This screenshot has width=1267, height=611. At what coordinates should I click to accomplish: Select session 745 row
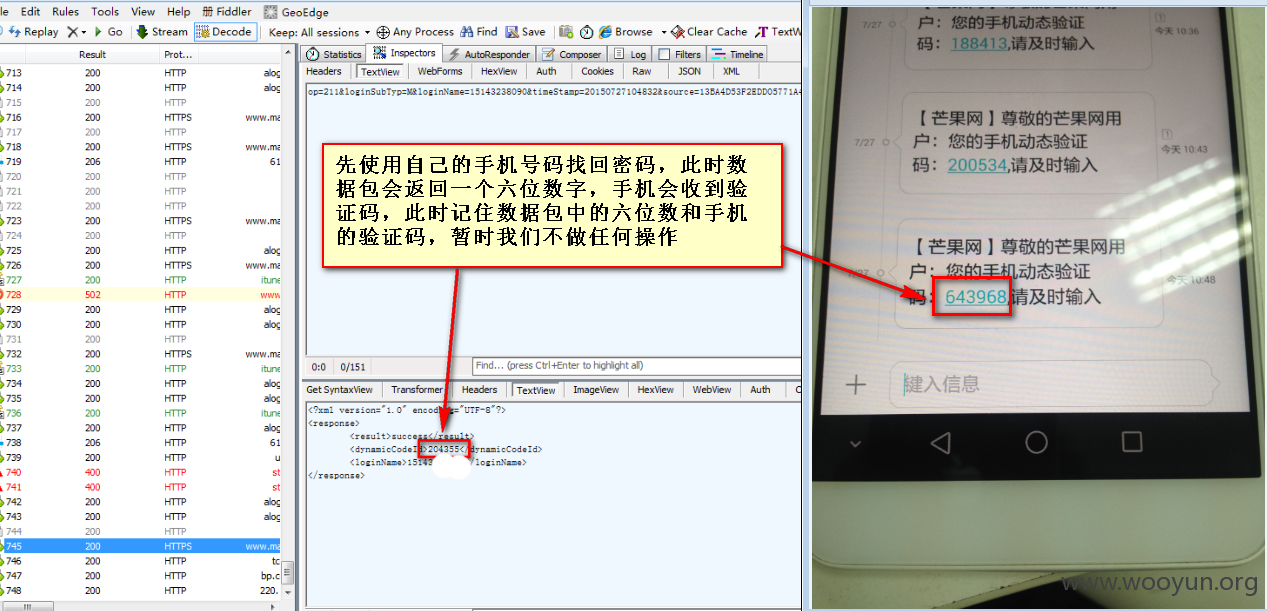(x=142, y=546)
